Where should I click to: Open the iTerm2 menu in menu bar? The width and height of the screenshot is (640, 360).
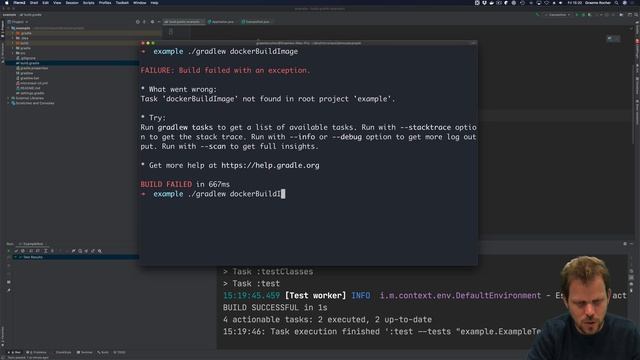tap(19, 3)
